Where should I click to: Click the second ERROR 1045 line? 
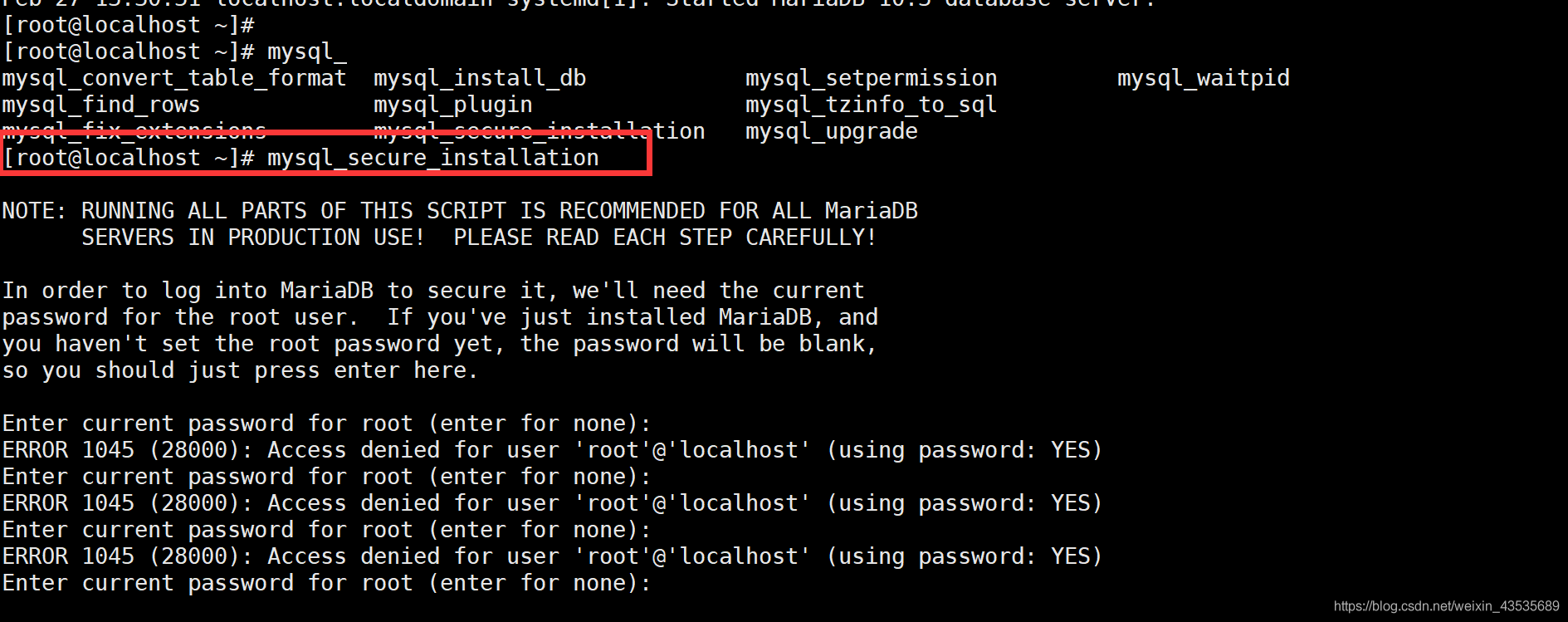[x=552, y=503]
